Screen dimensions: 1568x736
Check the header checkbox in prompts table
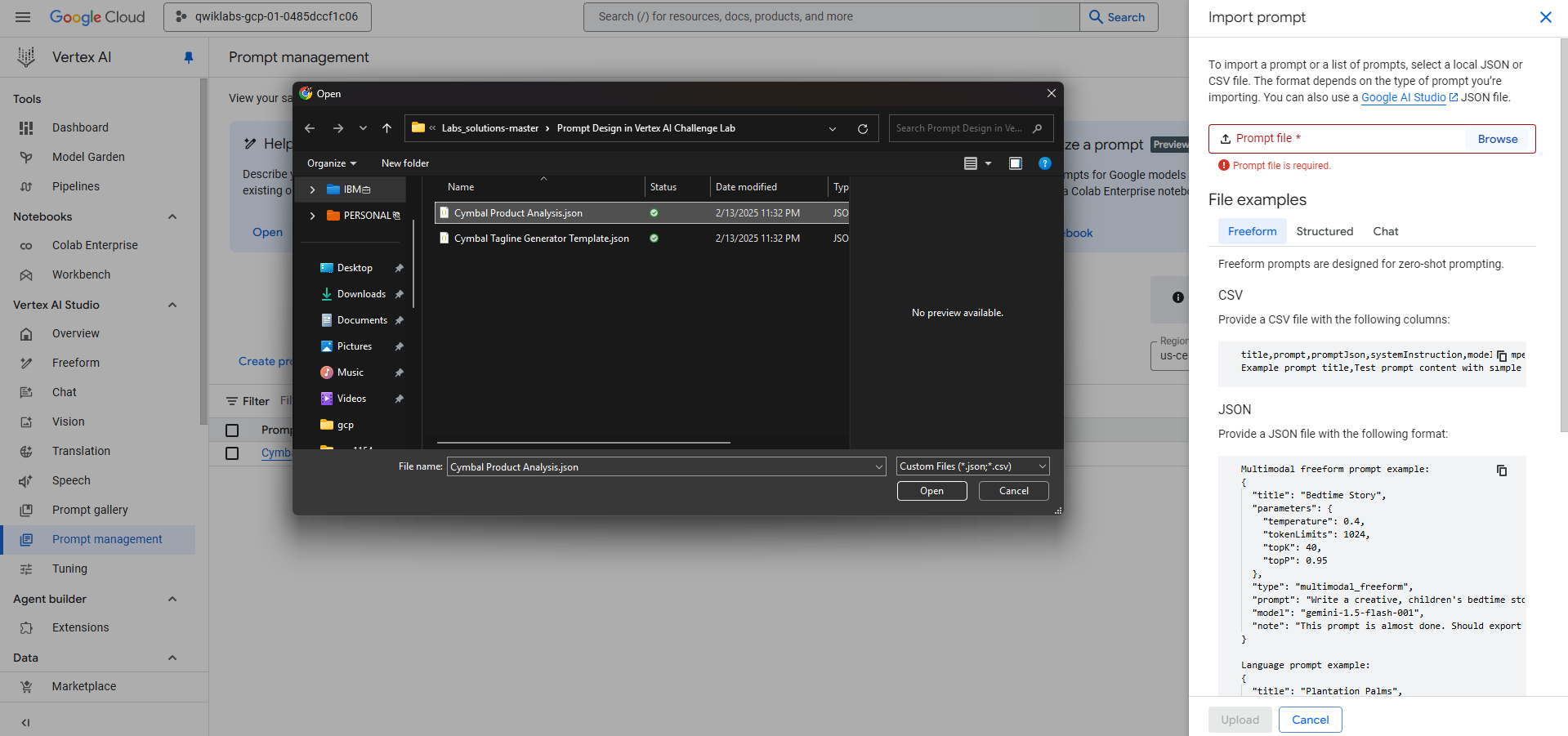pyautogui.click(x=232, y=430)
